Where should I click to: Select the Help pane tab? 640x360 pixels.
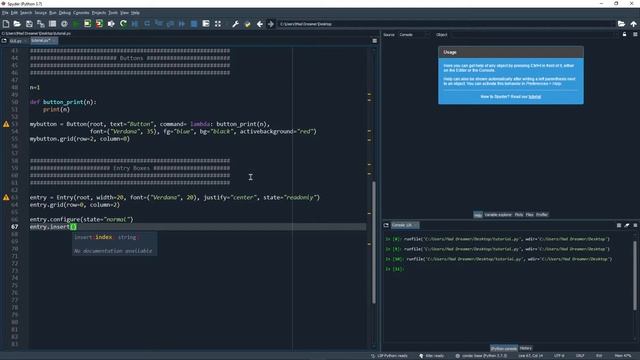[x=478, y=215]
